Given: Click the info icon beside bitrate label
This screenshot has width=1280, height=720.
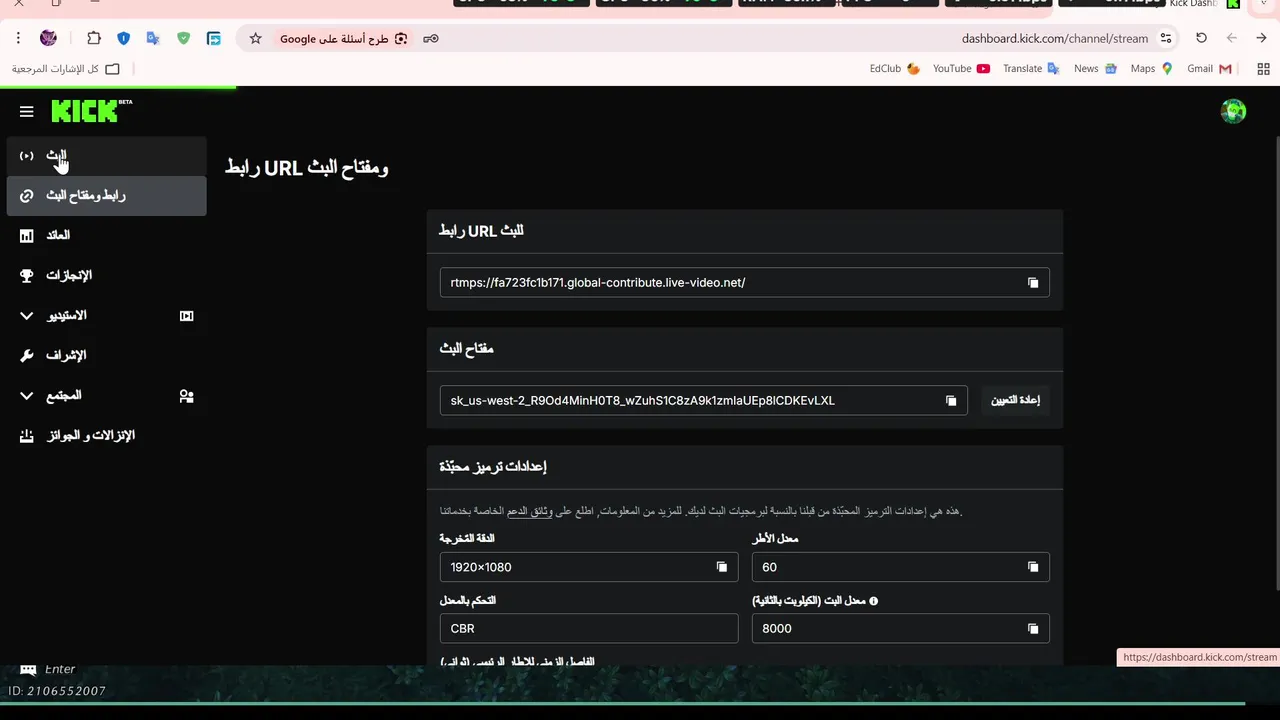Looking at the screenshot, I should pos(873,601).
